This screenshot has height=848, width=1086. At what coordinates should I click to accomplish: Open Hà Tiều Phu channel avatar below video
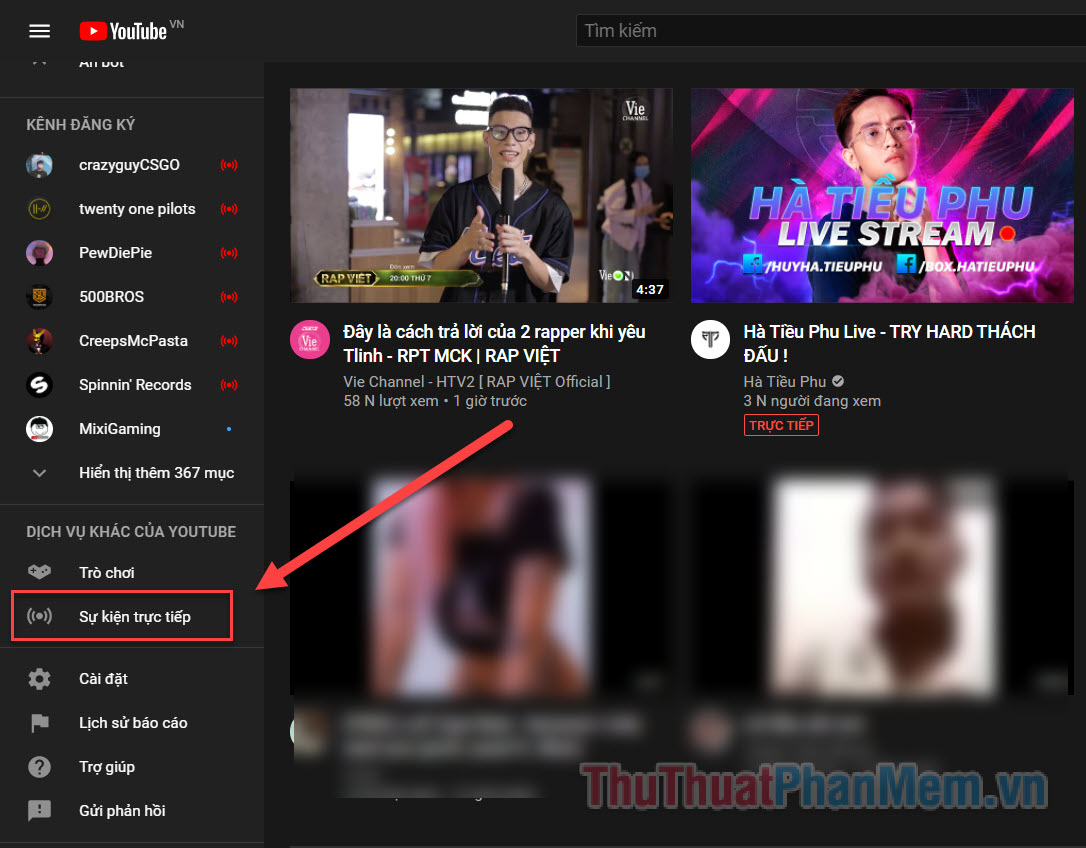711,339
